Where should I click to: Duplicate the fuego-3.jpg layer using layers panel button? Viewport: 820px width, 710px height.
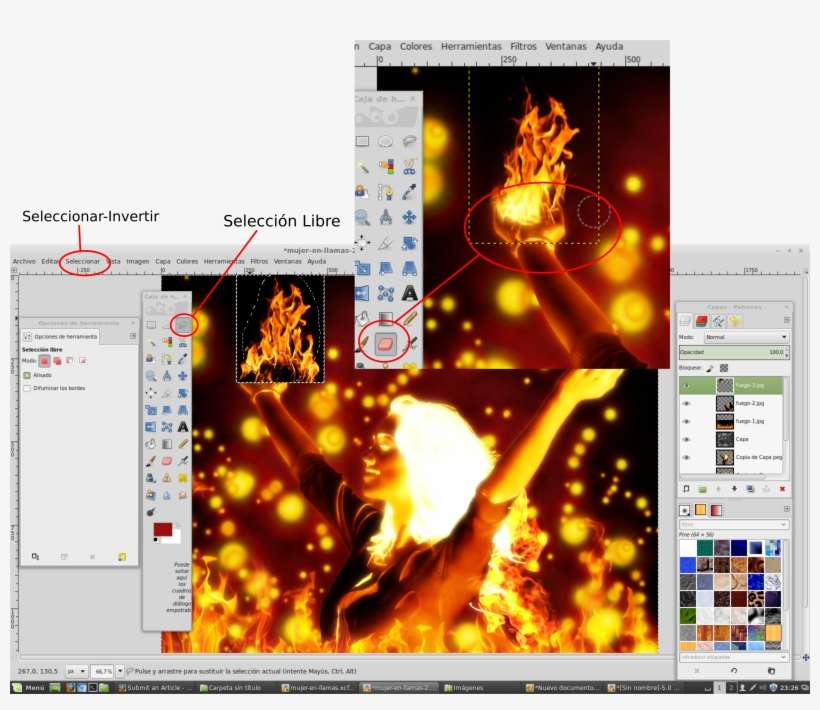tap(749, 489)
